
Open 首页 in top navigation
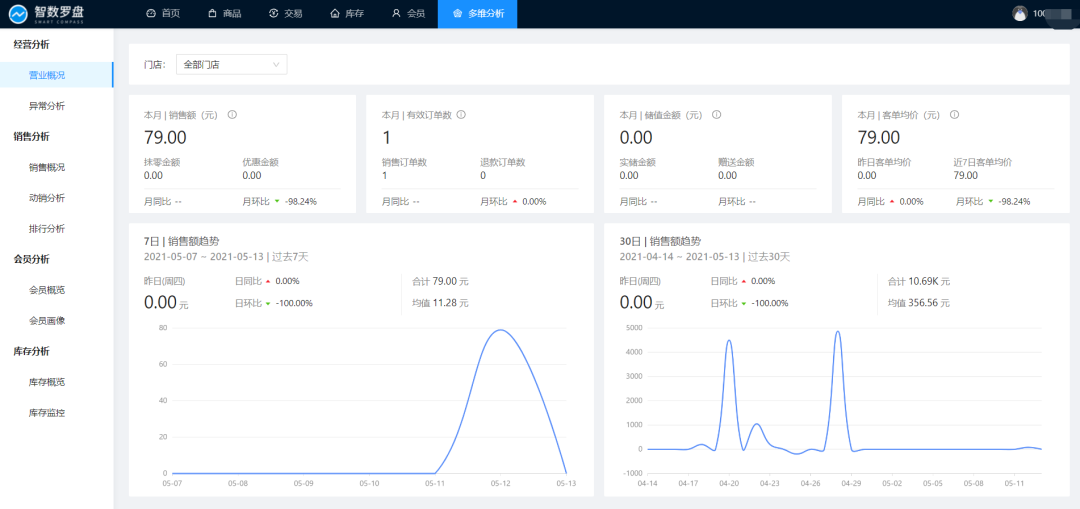pos(163,14)
